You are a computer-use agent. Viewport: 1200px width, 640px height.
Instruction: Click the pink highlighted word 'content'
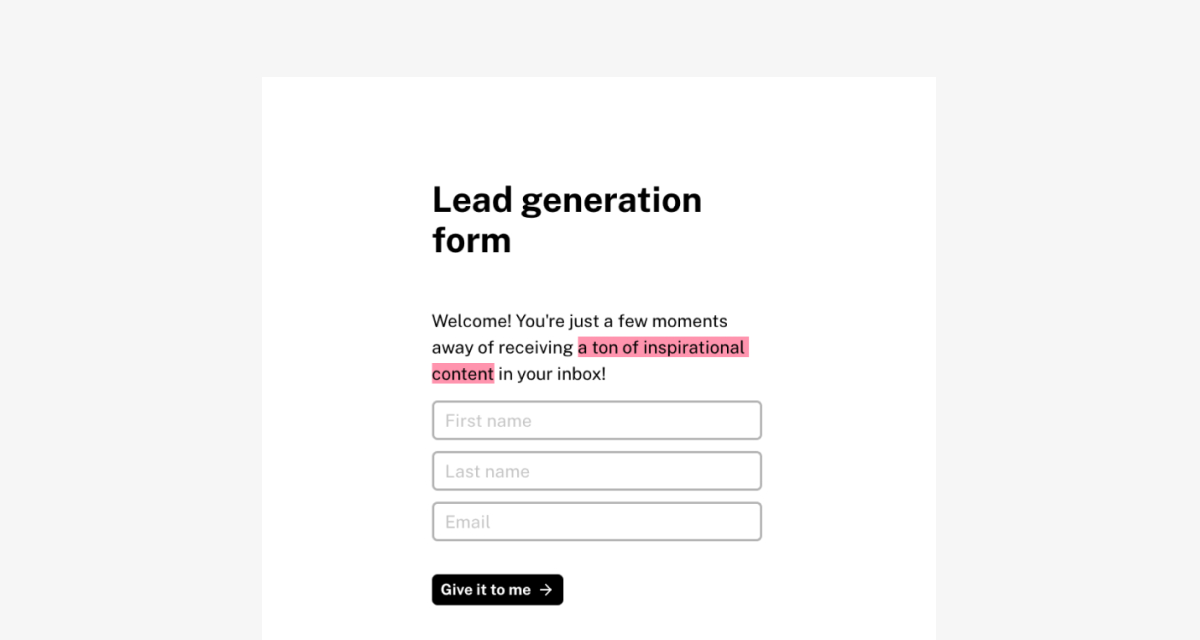(463, 374)
